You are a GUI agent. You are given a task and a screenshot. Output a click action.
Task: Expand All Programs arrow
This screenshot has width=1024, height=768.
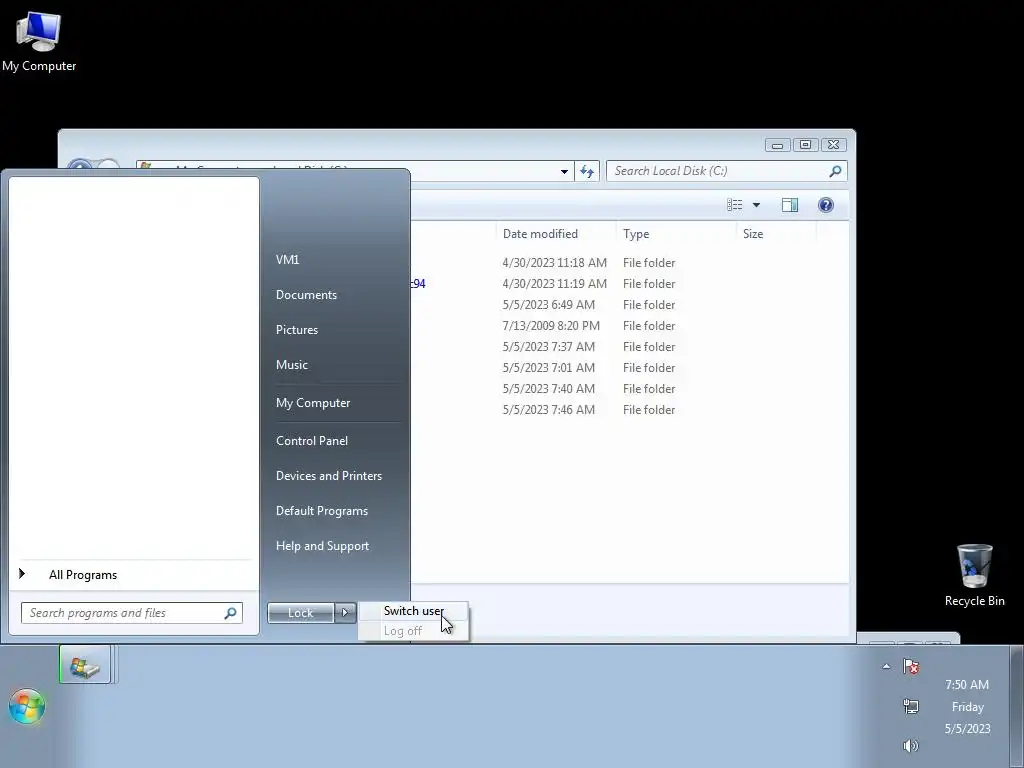[22, 573]
